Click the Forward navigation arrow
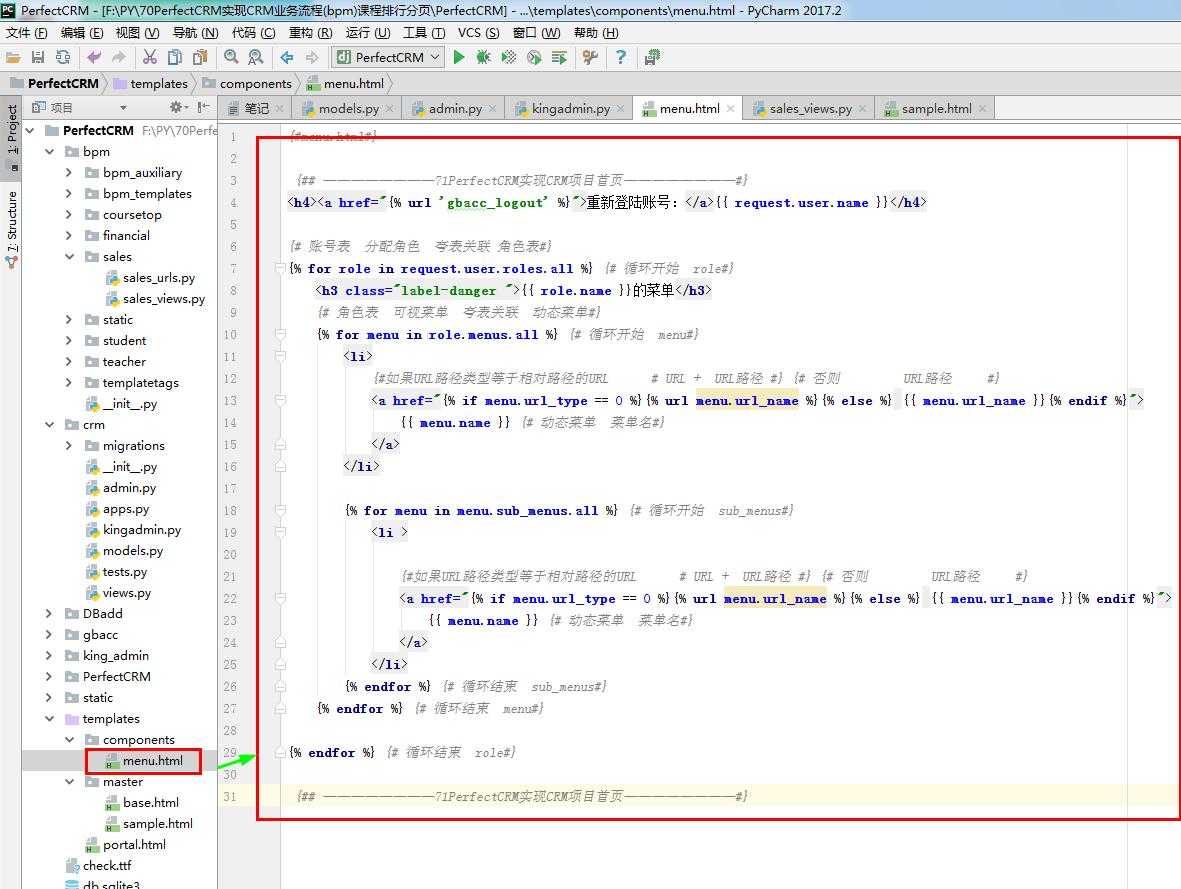The height and width of the screenshot is (889, 1181). [x=312, y=57]
